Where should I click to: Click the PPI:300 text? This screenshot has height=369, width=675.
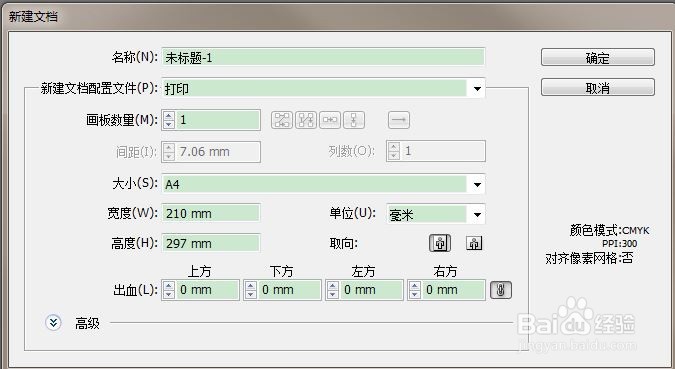619,244
